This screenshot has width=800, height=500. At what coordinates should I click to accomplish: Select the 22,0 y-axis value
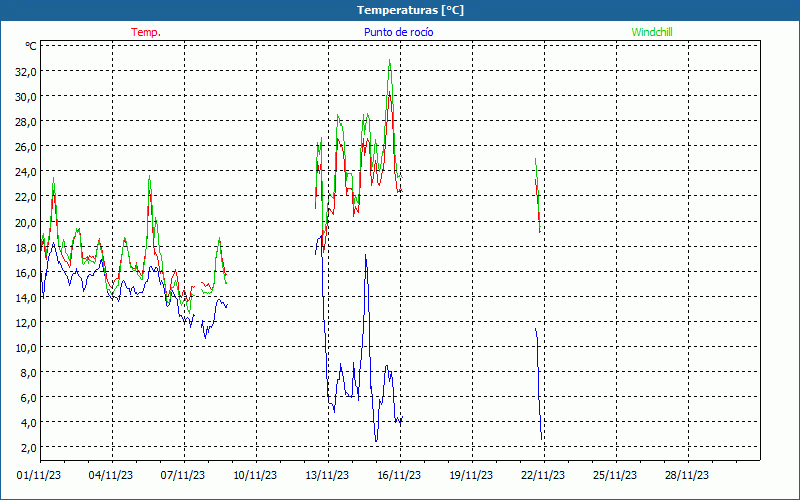tap(26, 196)
